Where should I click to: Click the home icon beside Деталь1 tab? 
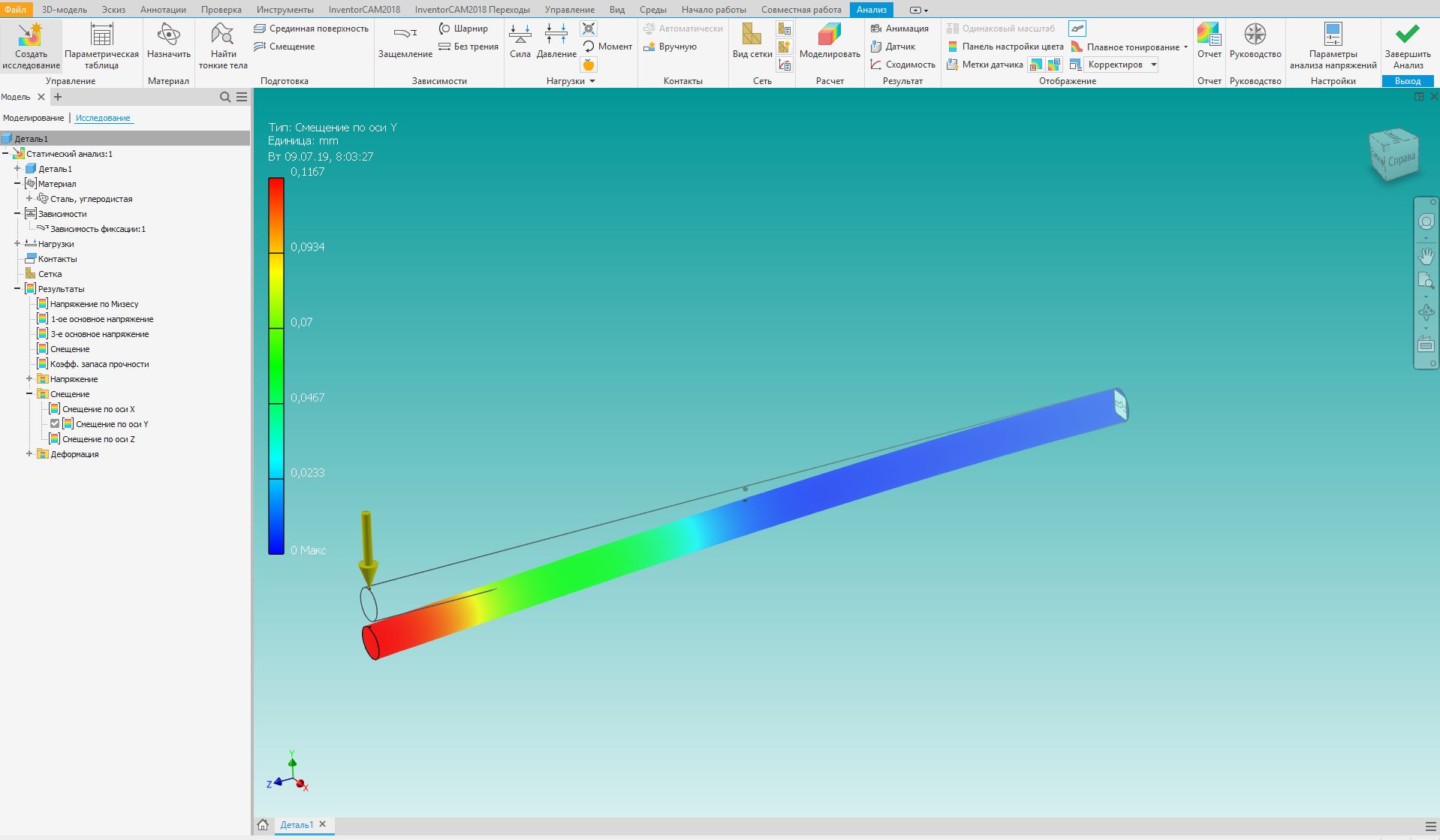[263, 825]
